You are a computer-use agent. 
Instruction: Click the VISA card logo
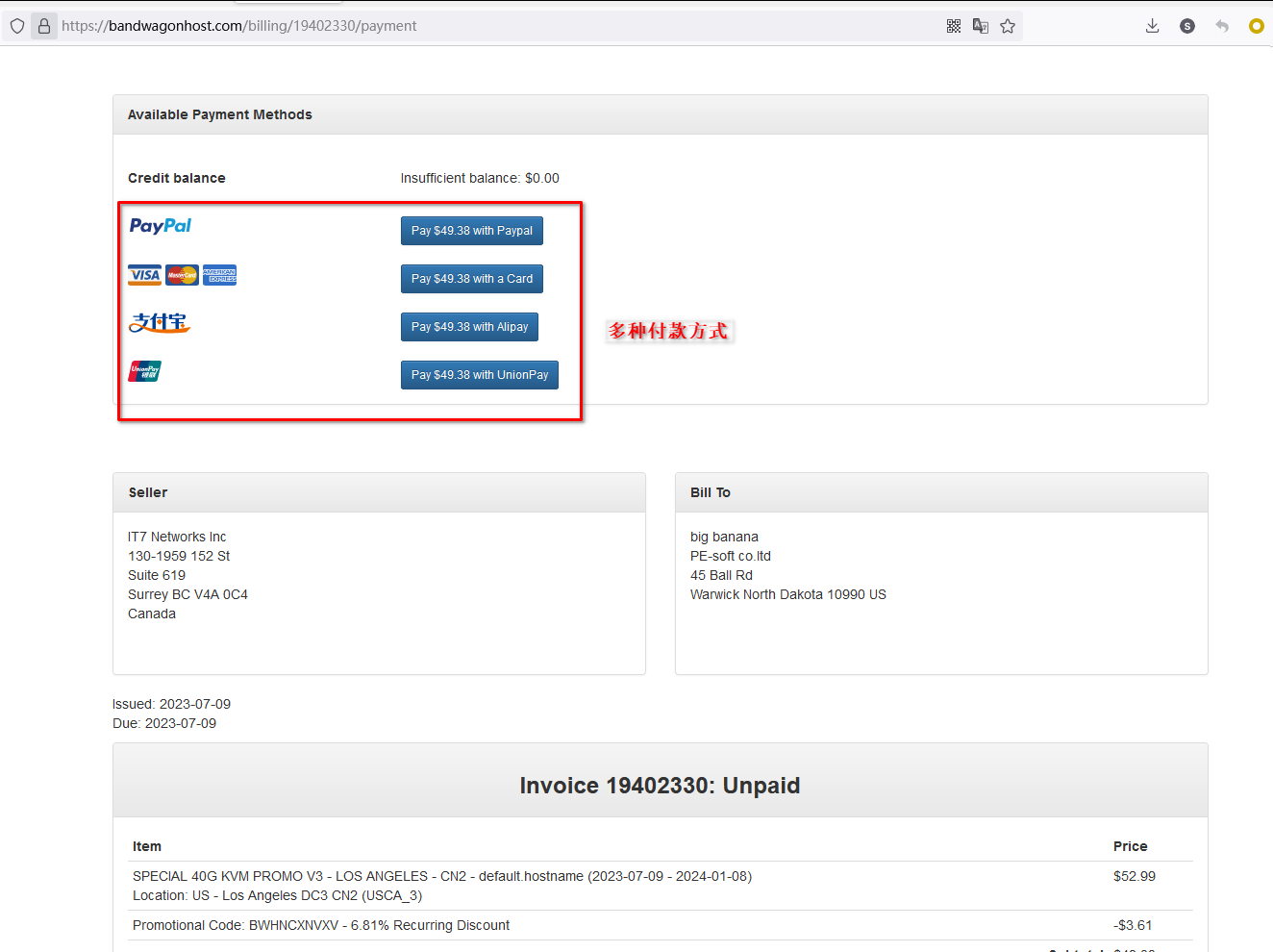[144, 275]
